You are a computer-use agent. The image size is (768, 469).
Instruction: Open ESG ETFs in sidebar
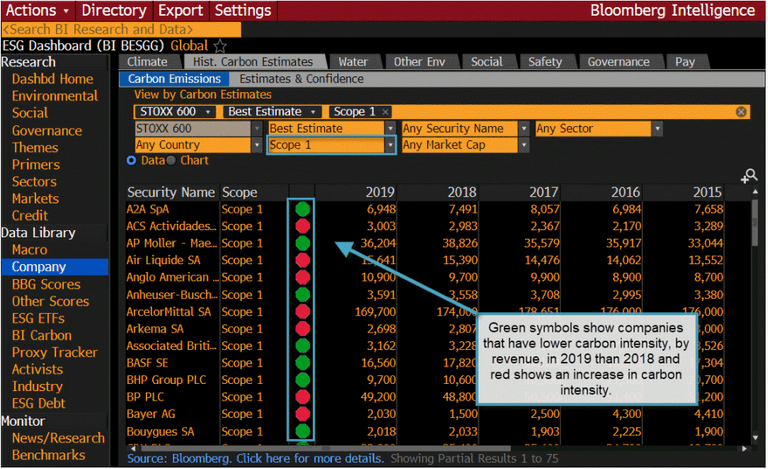click(x=38, y=319)
